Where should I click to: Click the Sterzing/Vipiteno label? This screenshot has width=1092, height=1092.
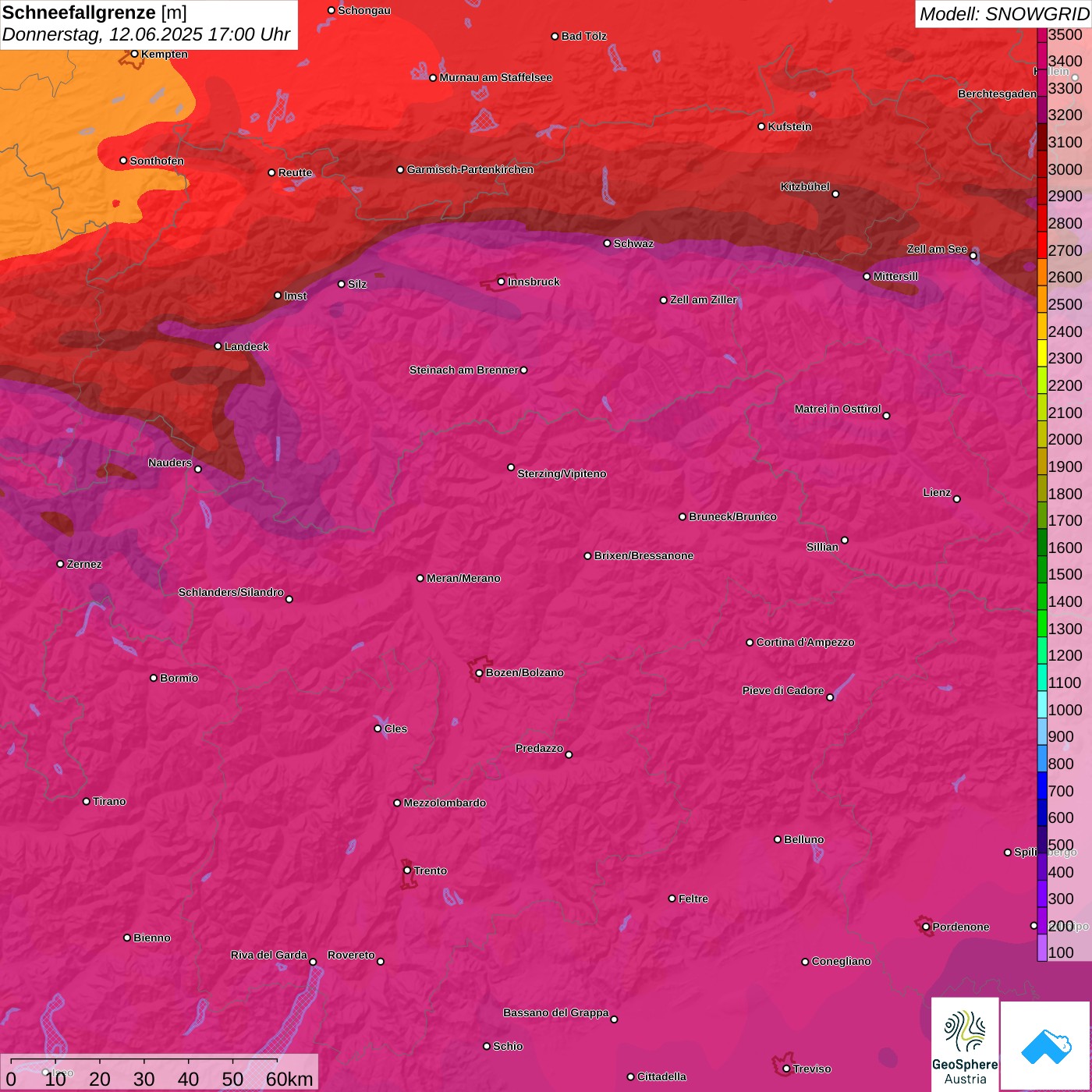[x=562, y=473]
